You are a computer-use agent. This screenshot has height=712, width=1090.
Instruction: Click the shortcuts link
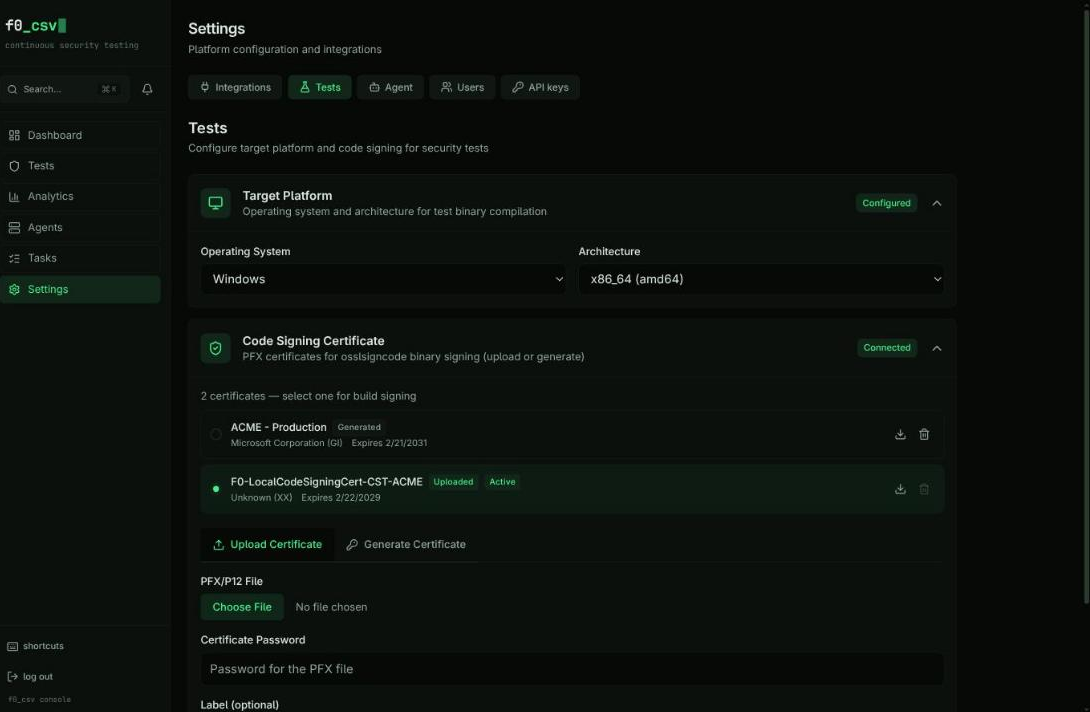pyautogui.click(x=43, y=646)
